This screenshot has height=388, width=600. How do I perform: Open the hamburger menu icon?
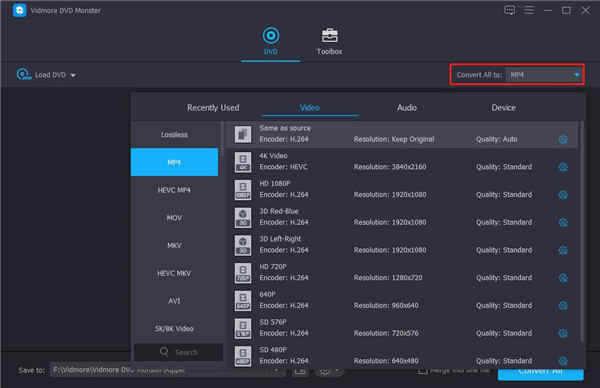tap(529, 10)
